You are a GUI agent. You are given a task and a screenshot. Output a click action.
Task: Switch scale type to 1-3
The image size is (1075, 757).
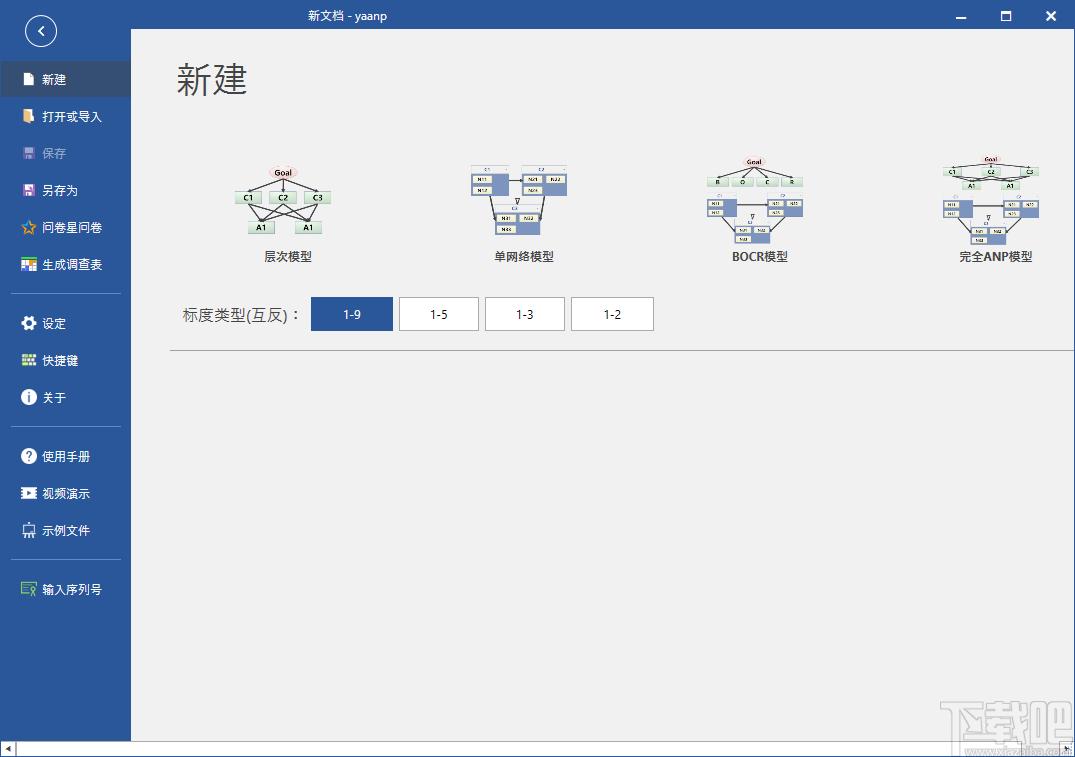click(x=524, y=314)
